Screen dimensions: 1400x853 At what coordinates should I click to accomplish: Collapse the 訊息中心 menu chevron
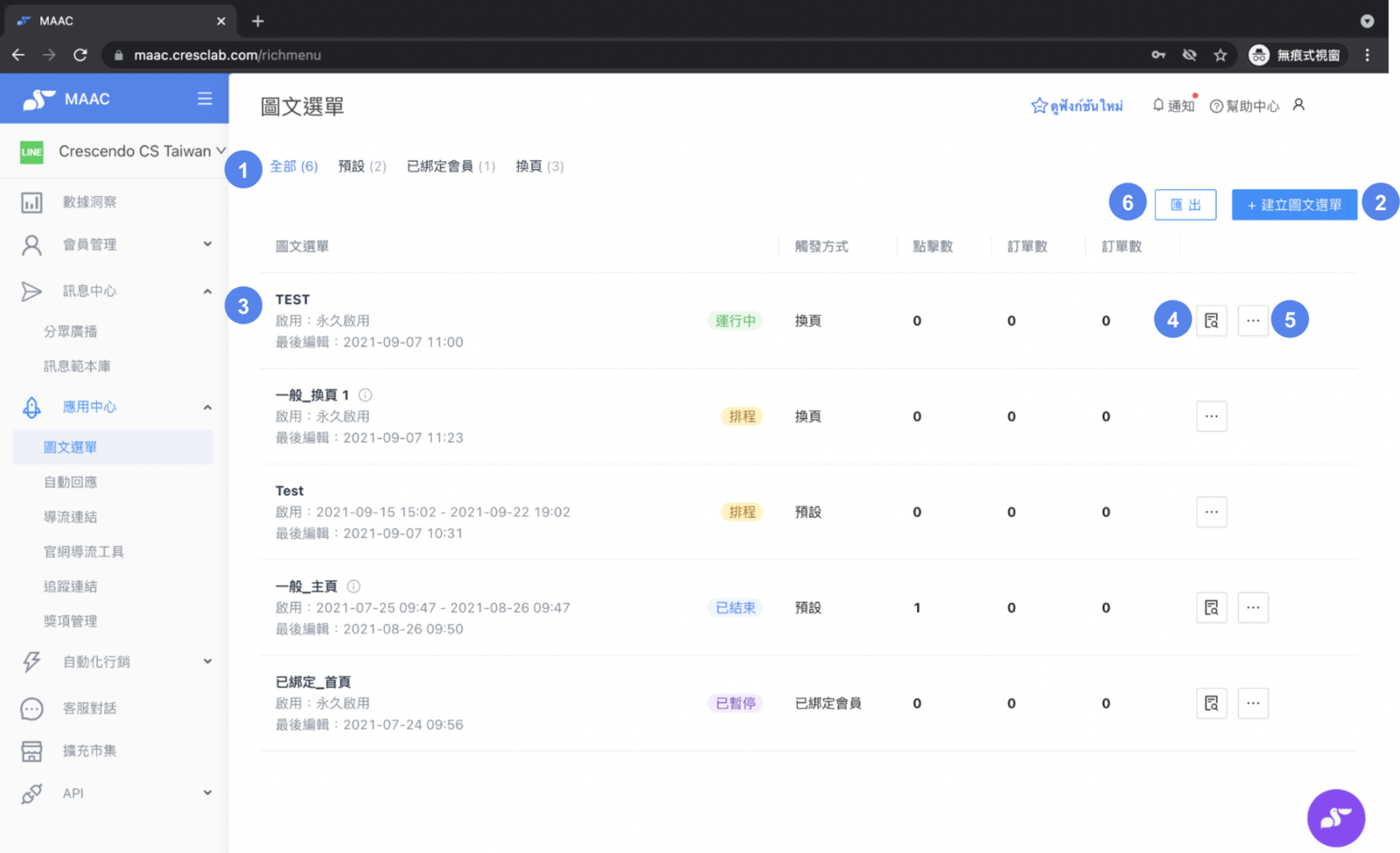pos(207,291)
